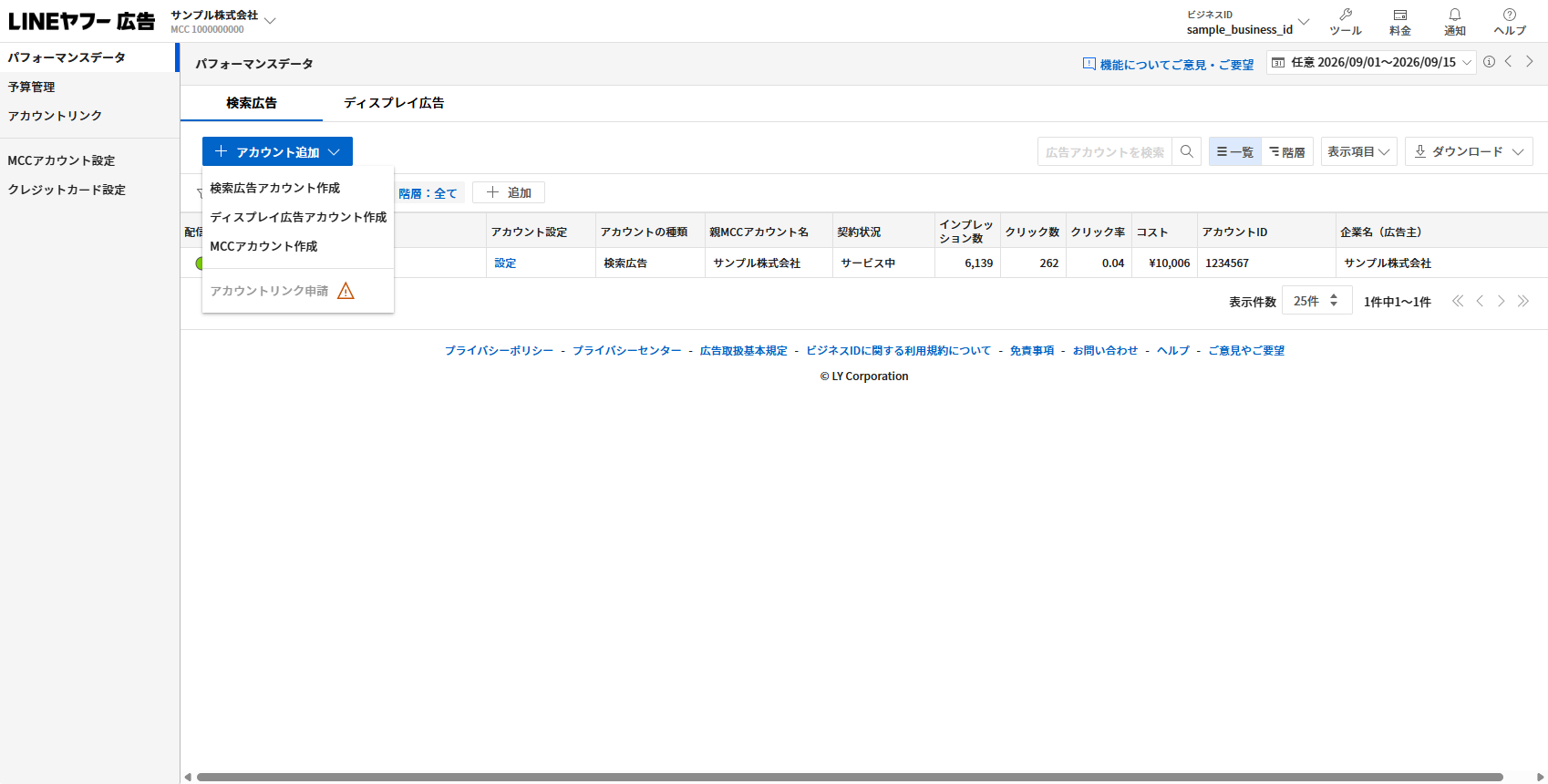Open ビジネスIDに関する利用規約について footer link

898,350
